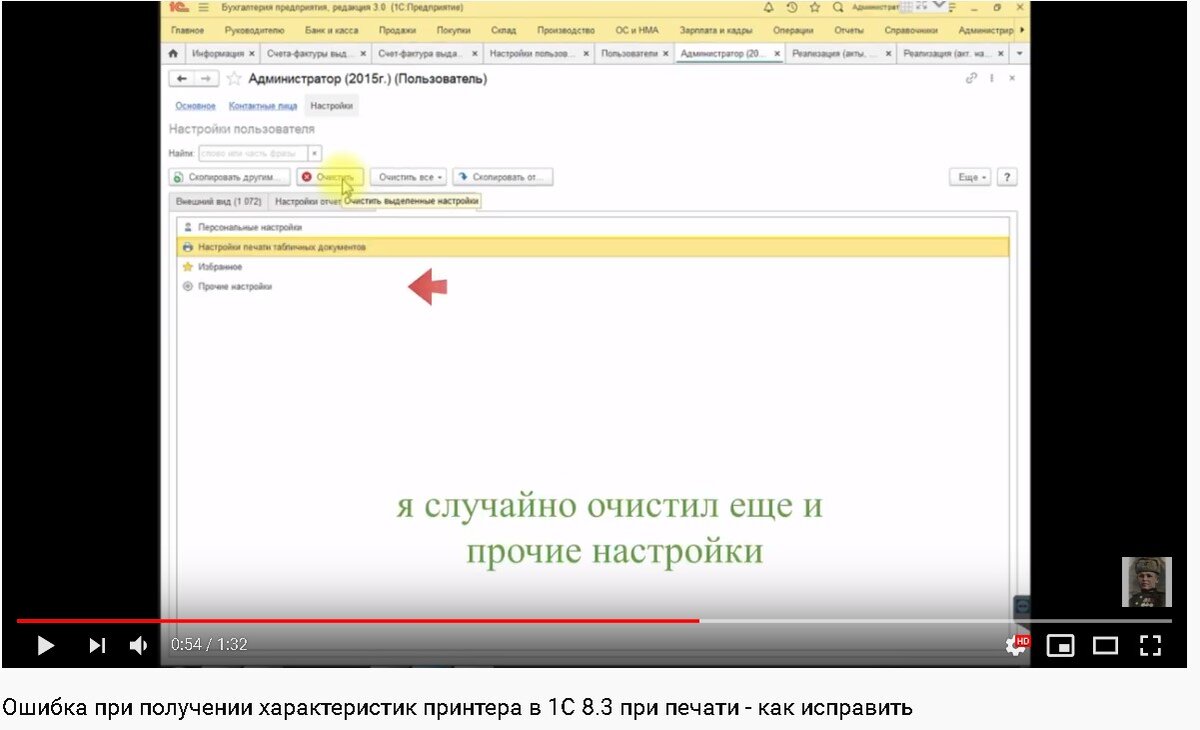Add Администратор form to favorites star
Screen dimensions: 1200x730
pos(234,78)
